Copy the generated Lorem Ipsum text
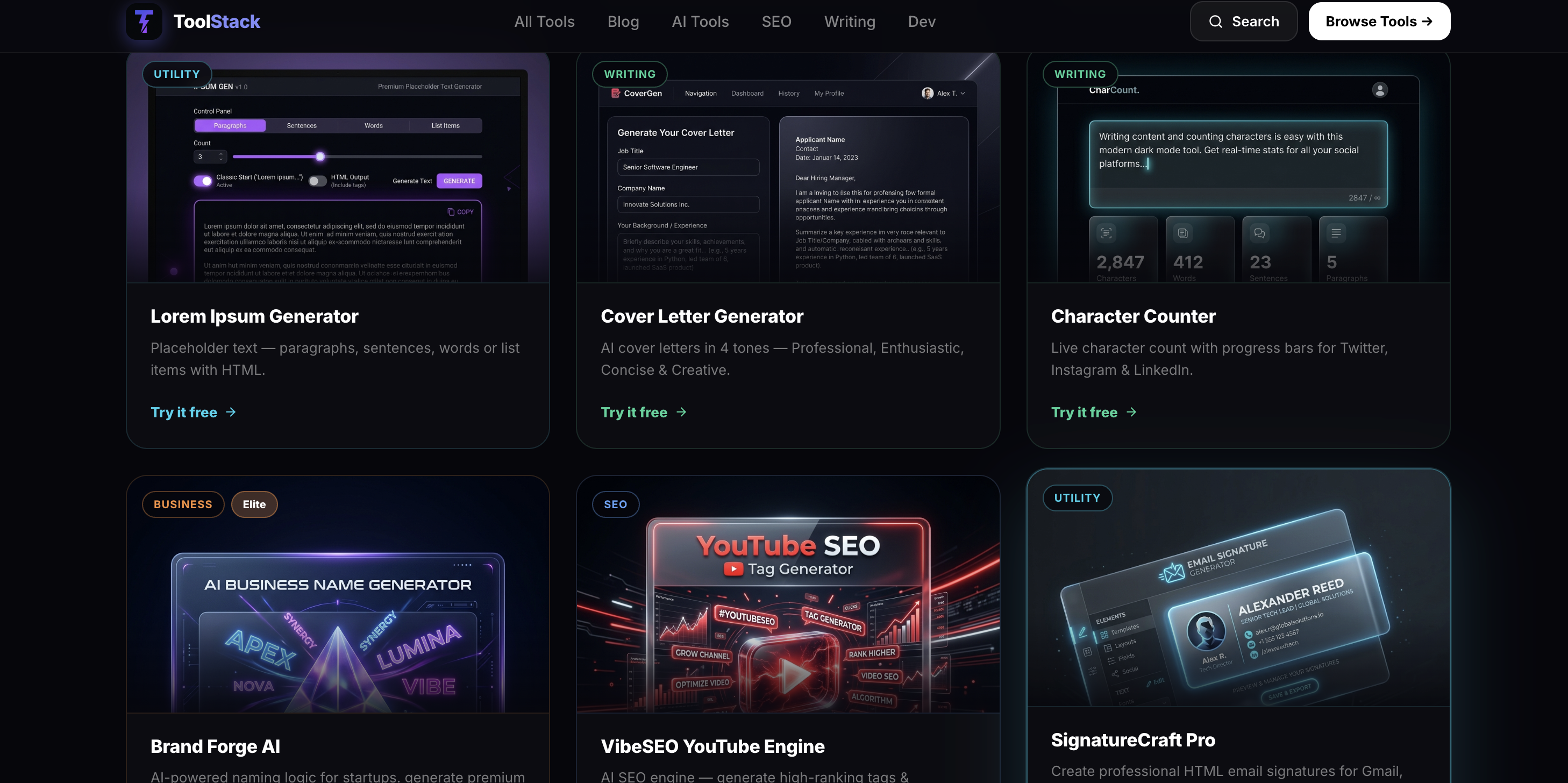Image resolution: width=1568 pixels, height=783 pixels. tap(461, 211)
